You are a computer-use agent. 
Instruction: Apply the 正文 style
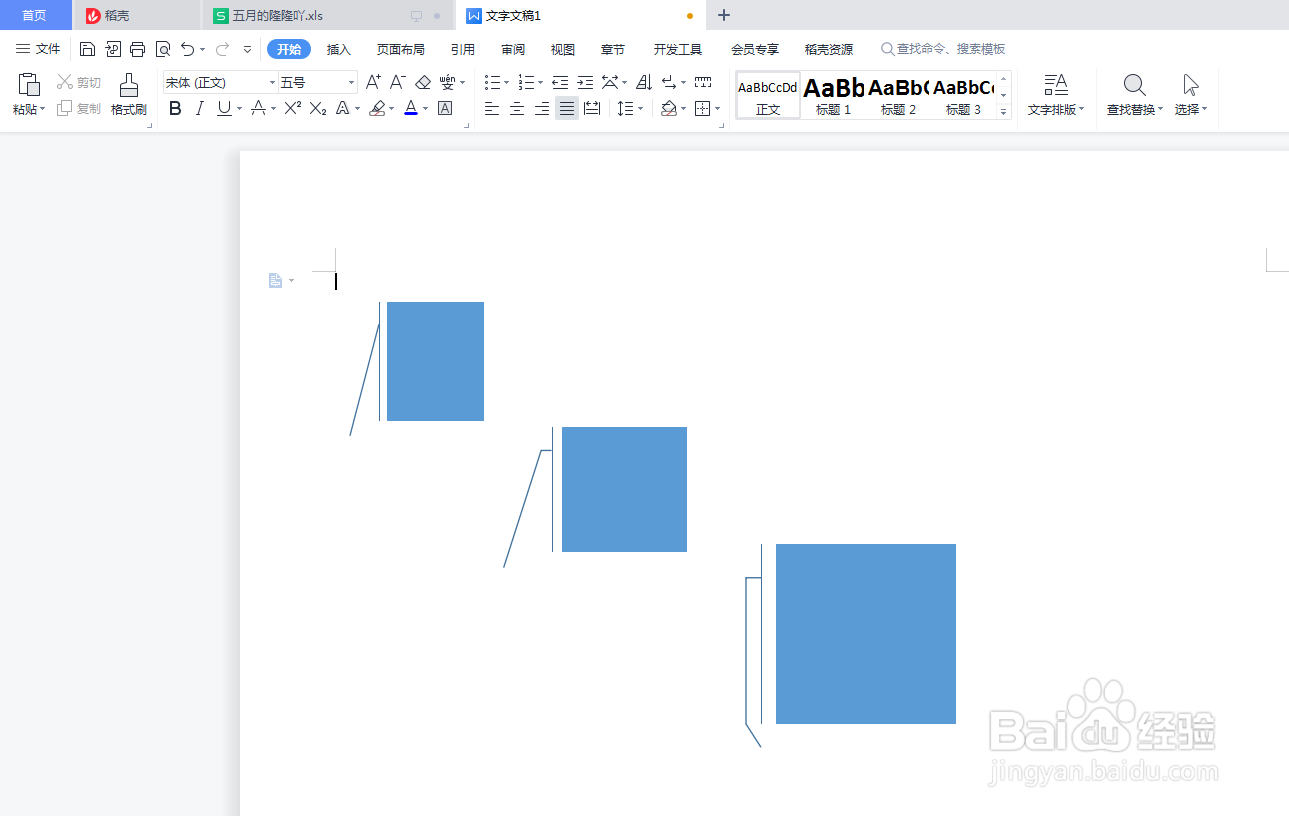768,95
